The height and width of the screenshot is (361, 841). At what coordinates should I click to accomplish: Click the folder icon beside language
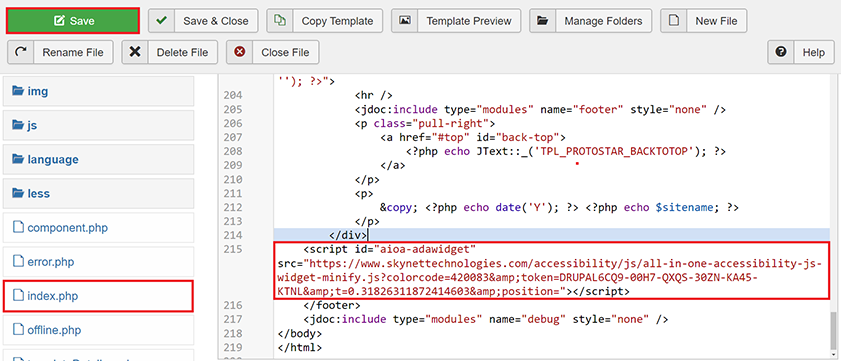click(18, 159)
